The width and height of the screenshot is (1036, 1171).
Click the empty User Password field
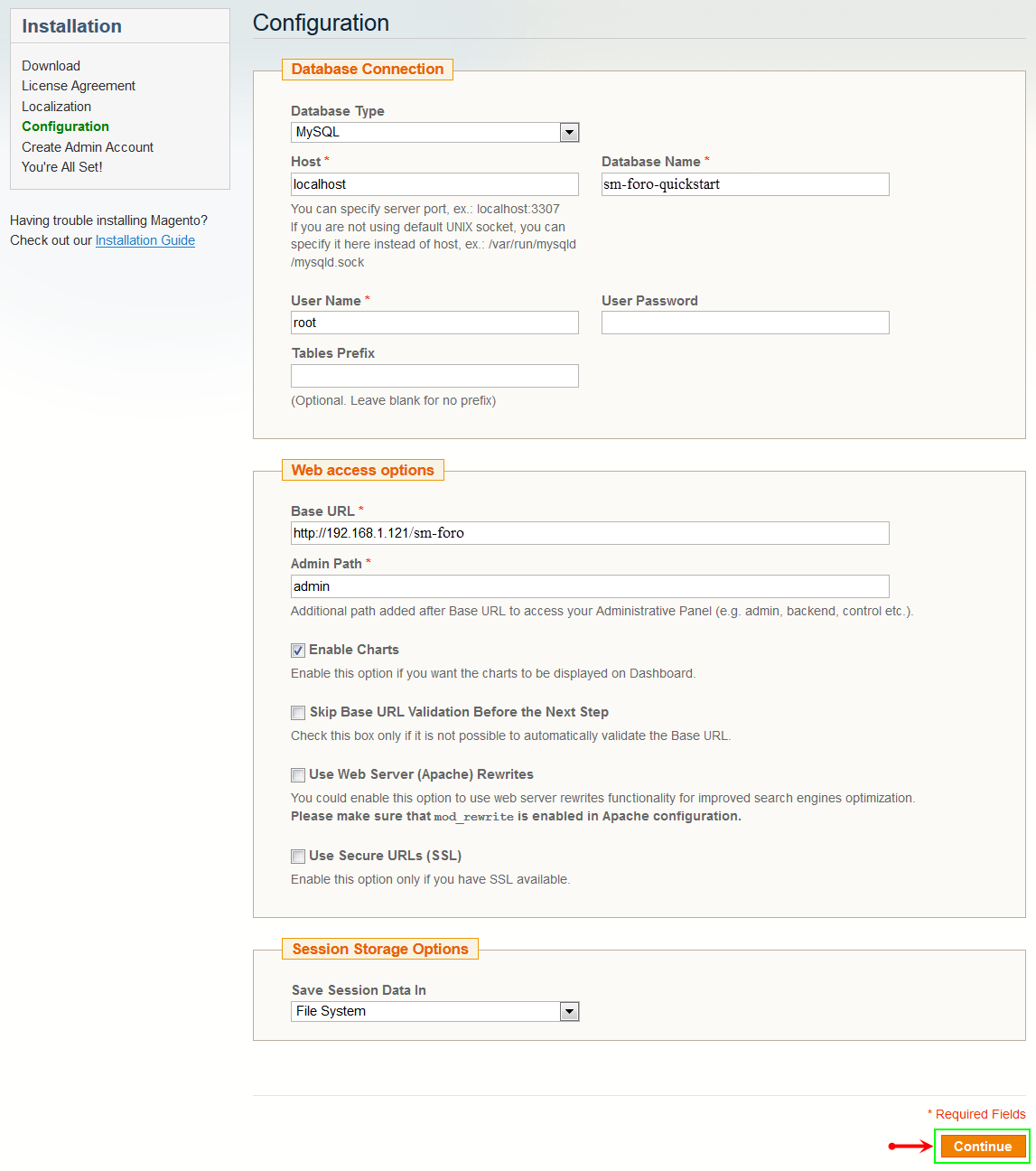[x=745, y=323]
